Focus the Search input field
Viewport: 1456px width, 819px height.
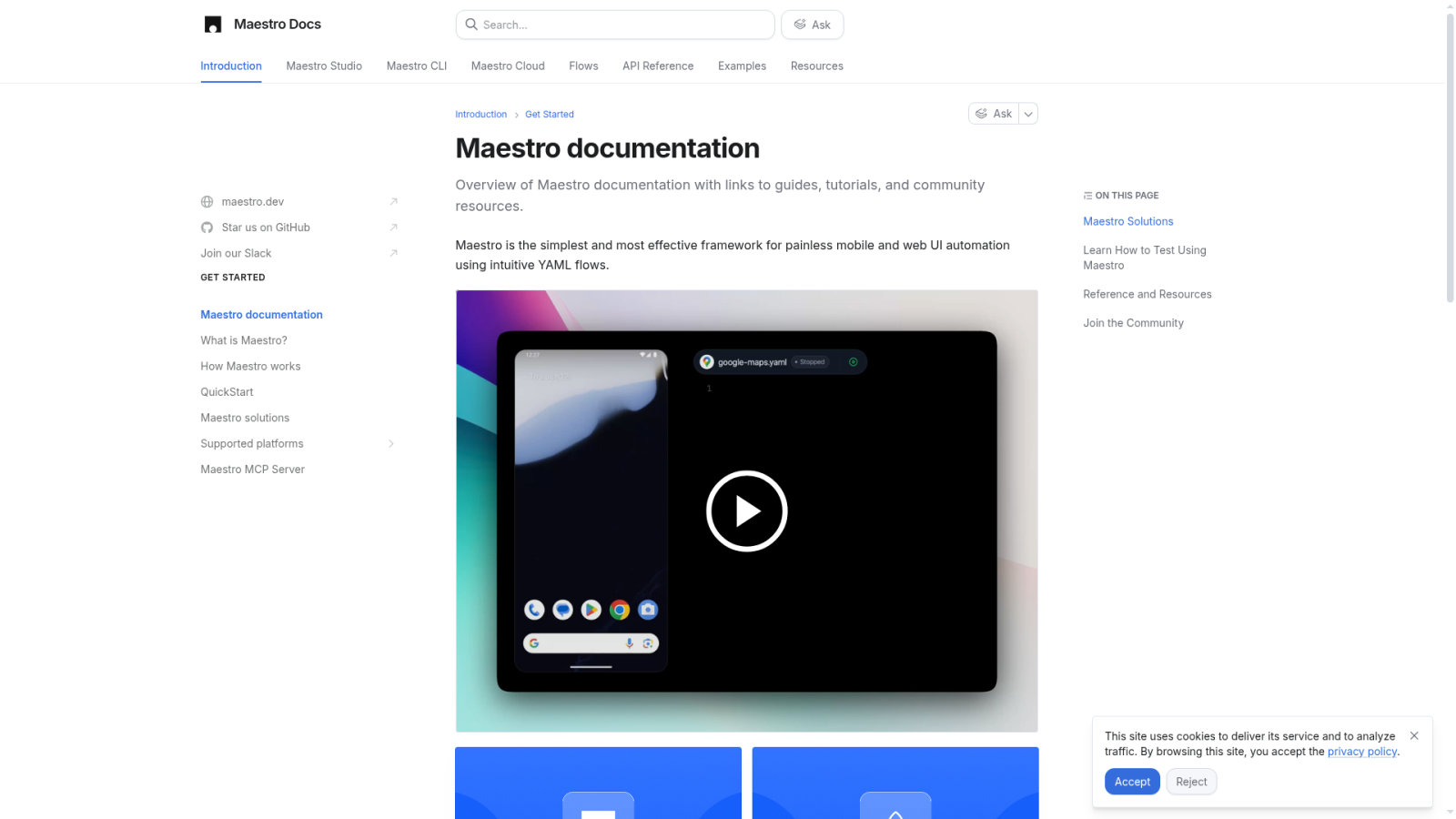click(x=615, y=25)
